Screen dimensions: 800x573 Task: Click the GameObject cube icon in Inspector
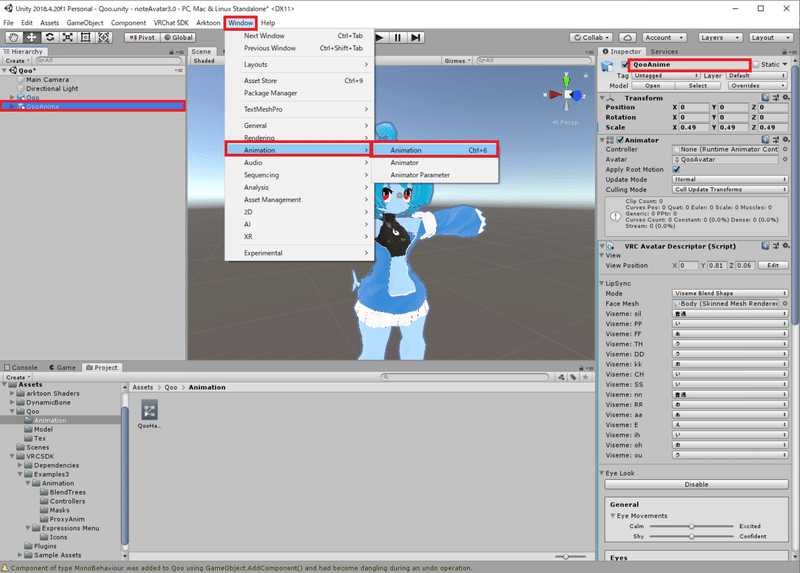(x=607, y=66)
